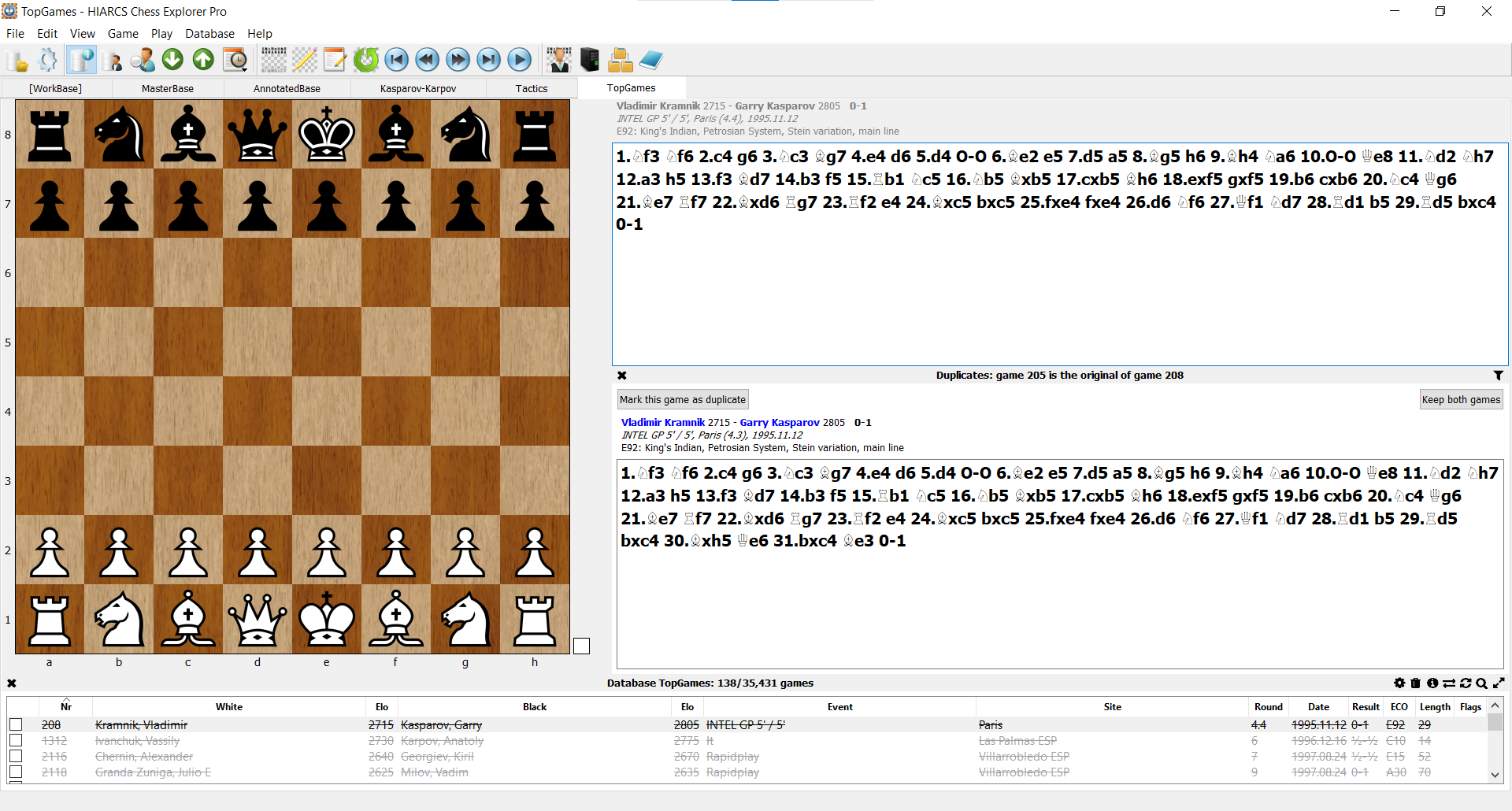Select the checkbox beside Chernin, Alexander game

pos(16,757)
